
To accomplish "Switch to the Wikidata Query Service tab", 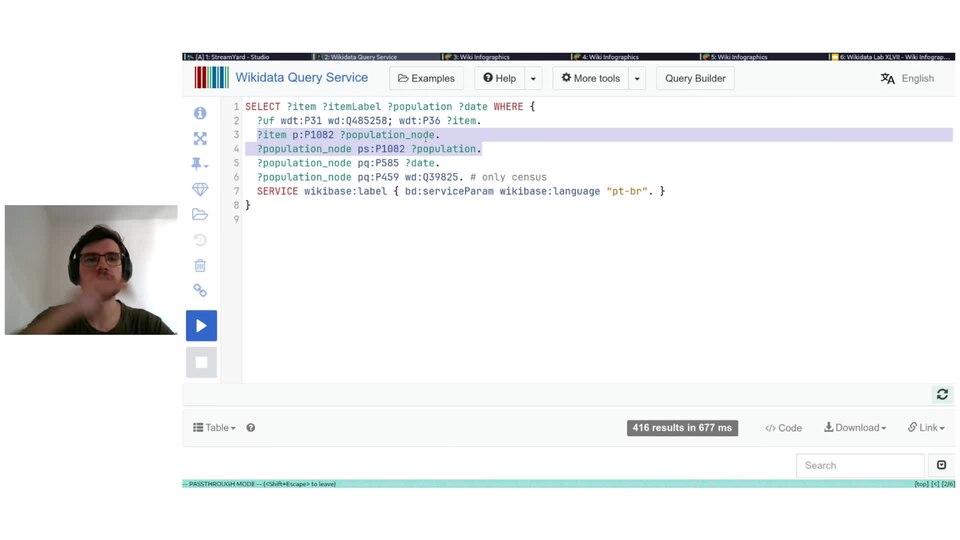I will [377, 57].
